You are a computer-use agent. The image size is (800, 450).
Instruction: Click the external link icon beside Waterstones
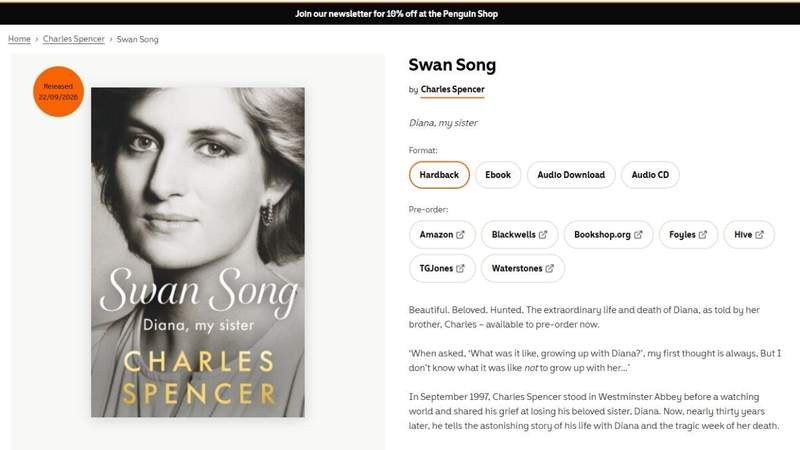tap(549, 268)
